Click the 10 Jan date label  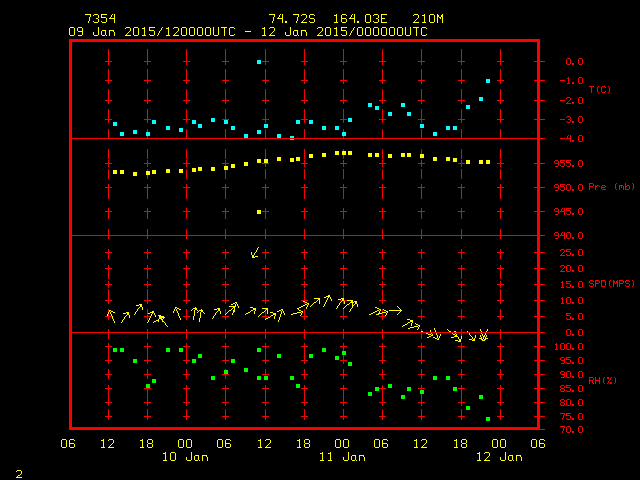coord(185,457)
